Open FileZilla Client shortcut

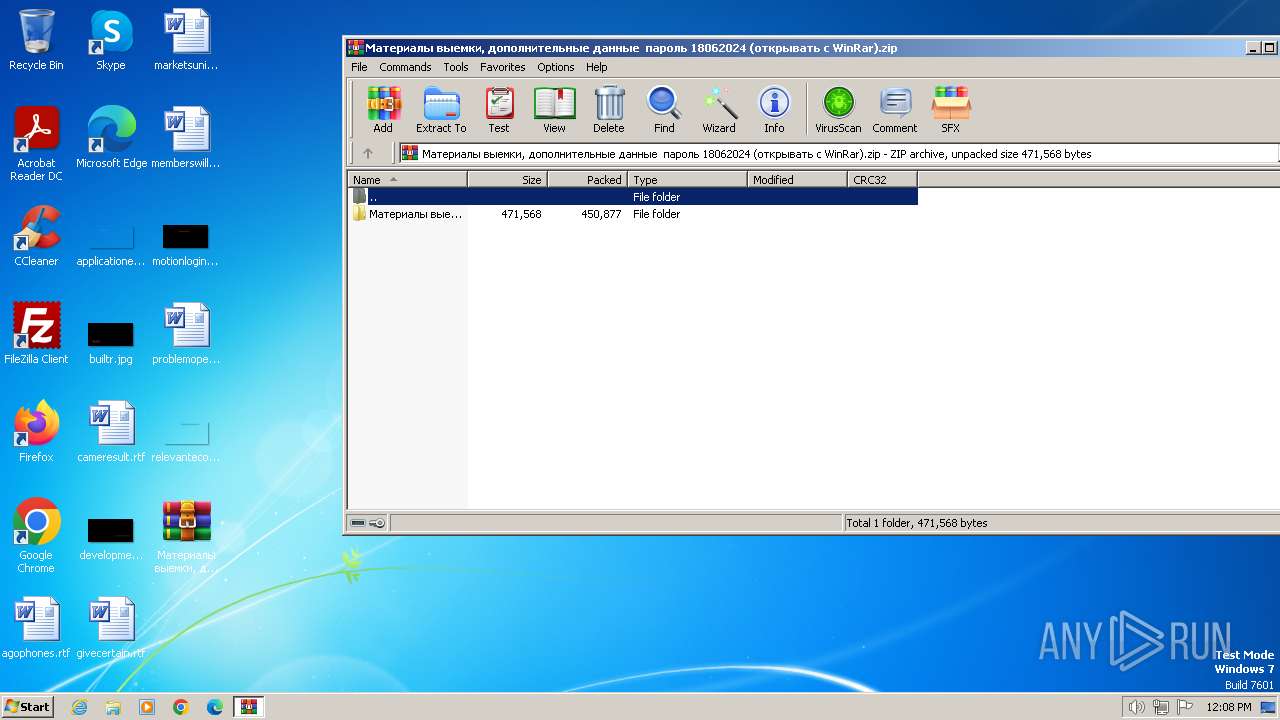(36, 334)
